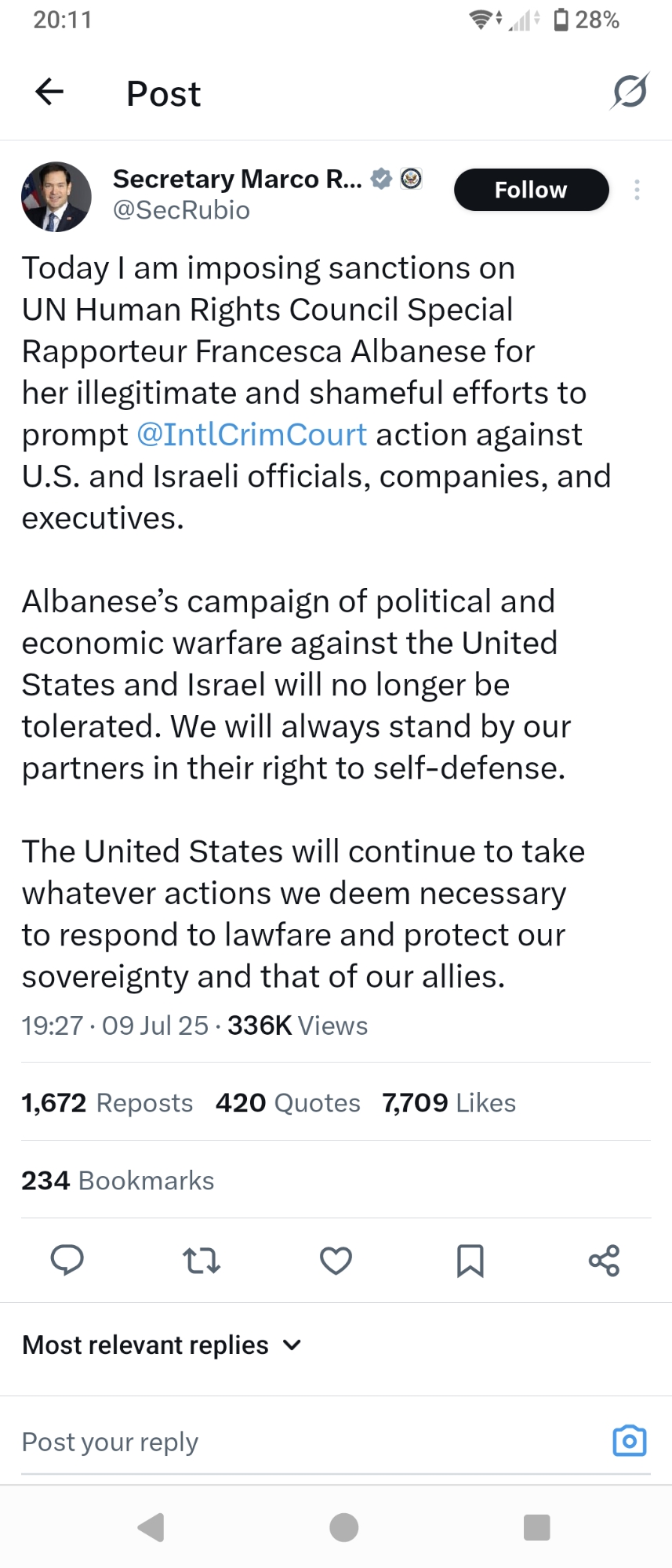
Task: Tap the Android recent apps square
Action: [536, 1527]
